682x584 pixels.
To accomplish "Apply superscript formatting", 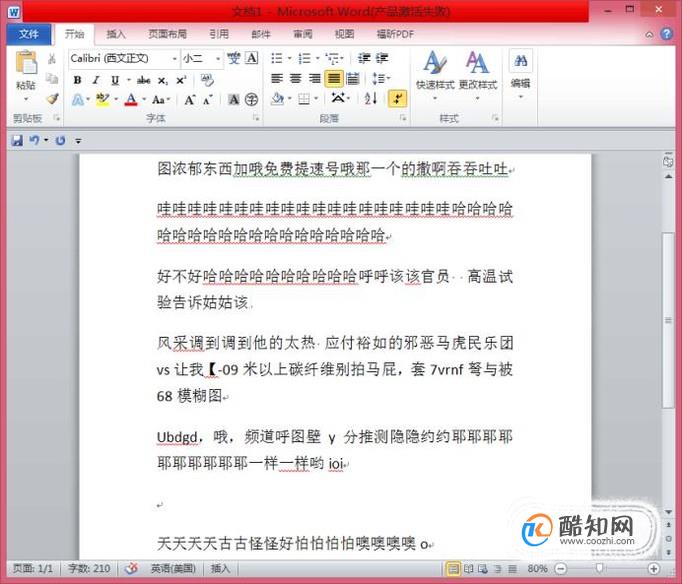I will click(181, 80).
